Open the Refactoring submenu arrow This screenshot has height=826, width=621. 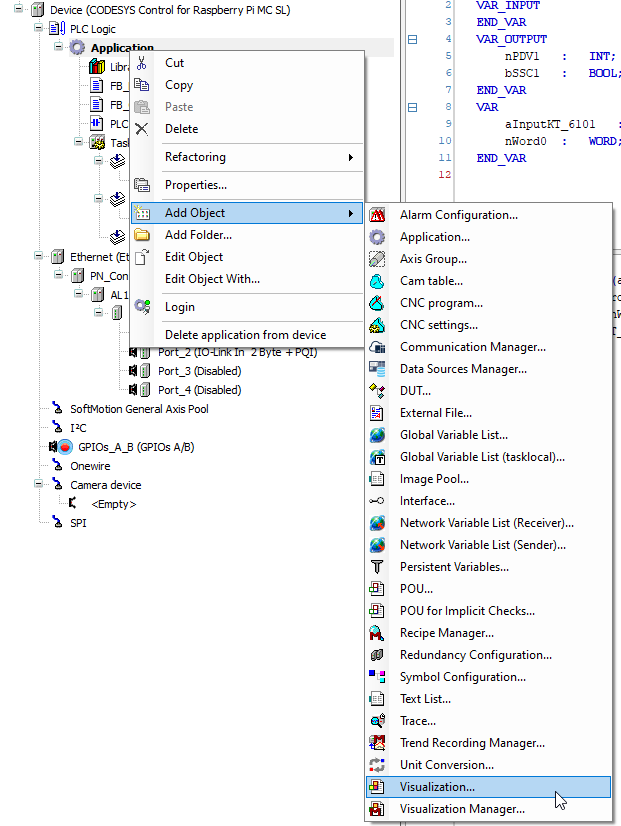pos(351,158)
